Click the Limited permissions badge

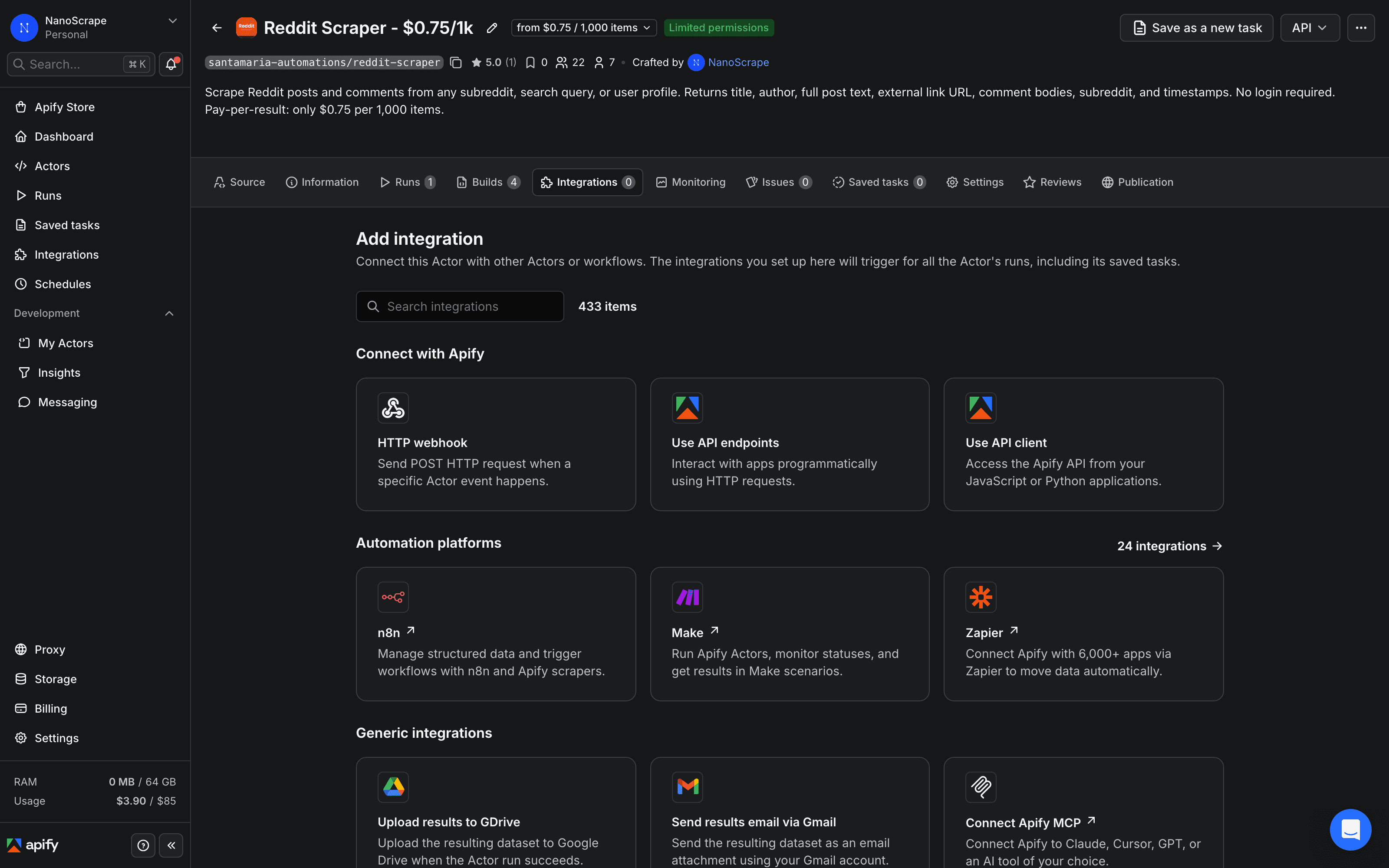click(x=719, y=27)
